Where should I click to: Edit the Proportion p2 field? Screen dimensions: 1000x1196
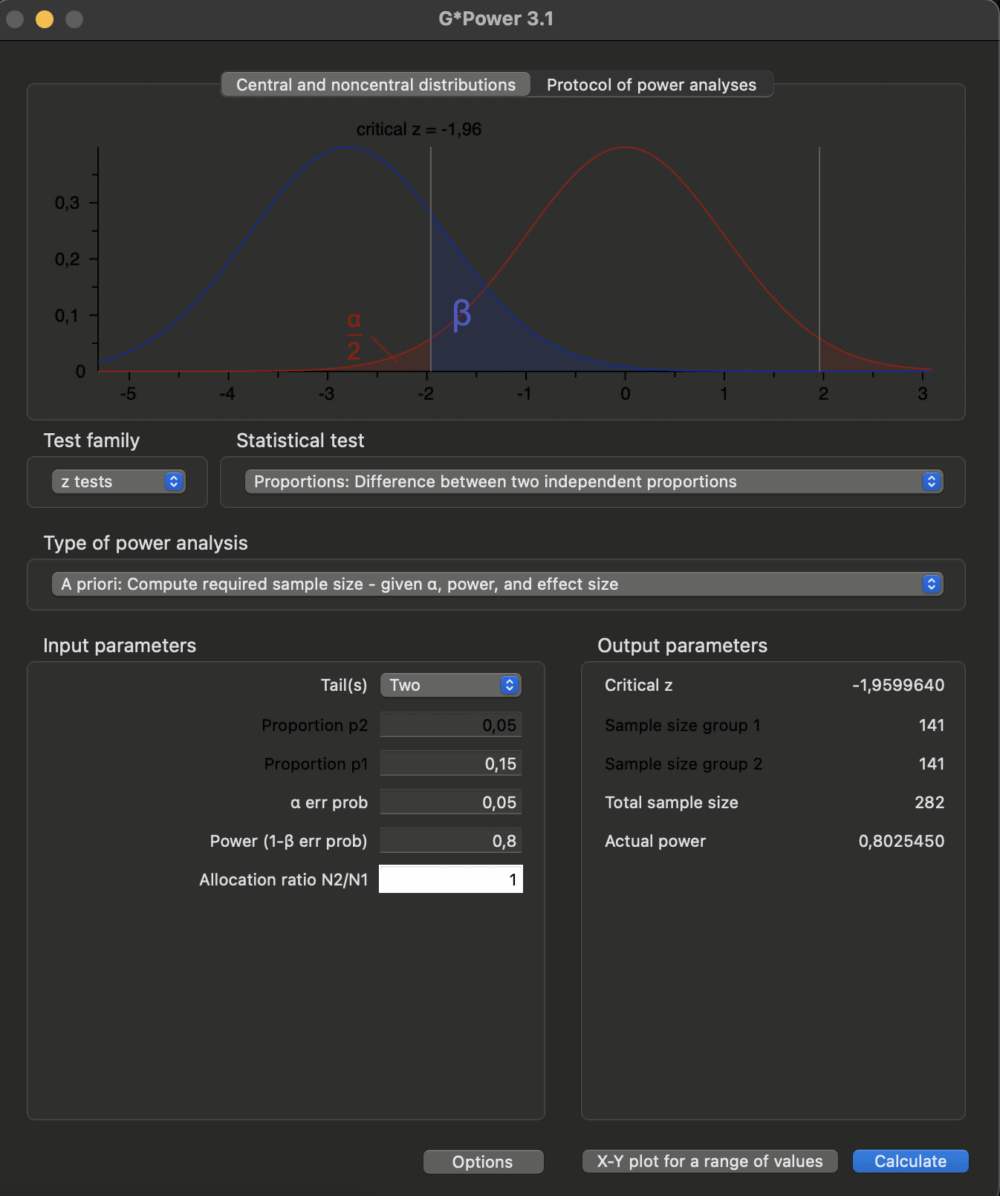[451, 725]
